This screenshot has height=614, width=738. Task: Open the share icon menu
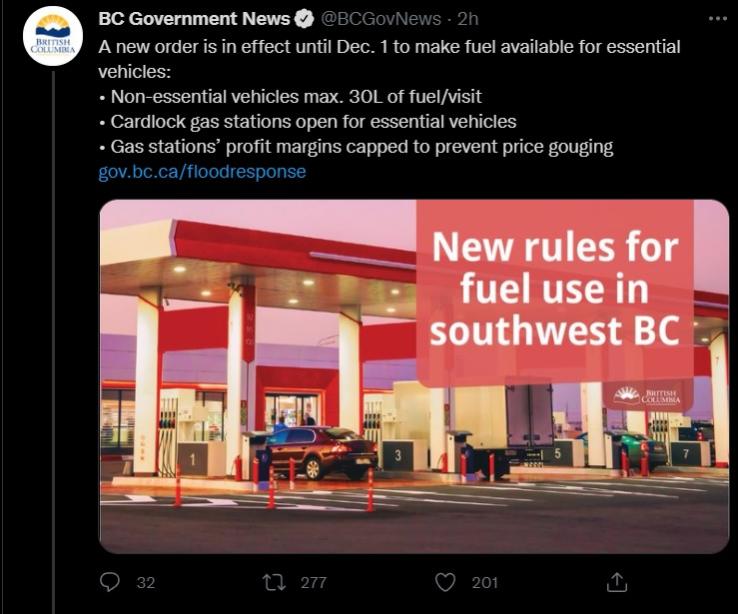click(x=617, y=581)
